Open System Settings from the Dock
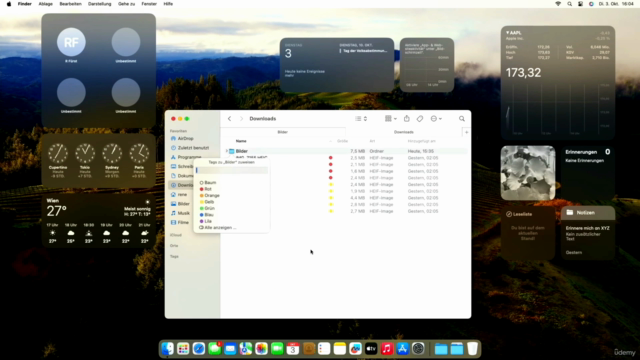This screenshot has width=640, height=360. tap(418, 349)
